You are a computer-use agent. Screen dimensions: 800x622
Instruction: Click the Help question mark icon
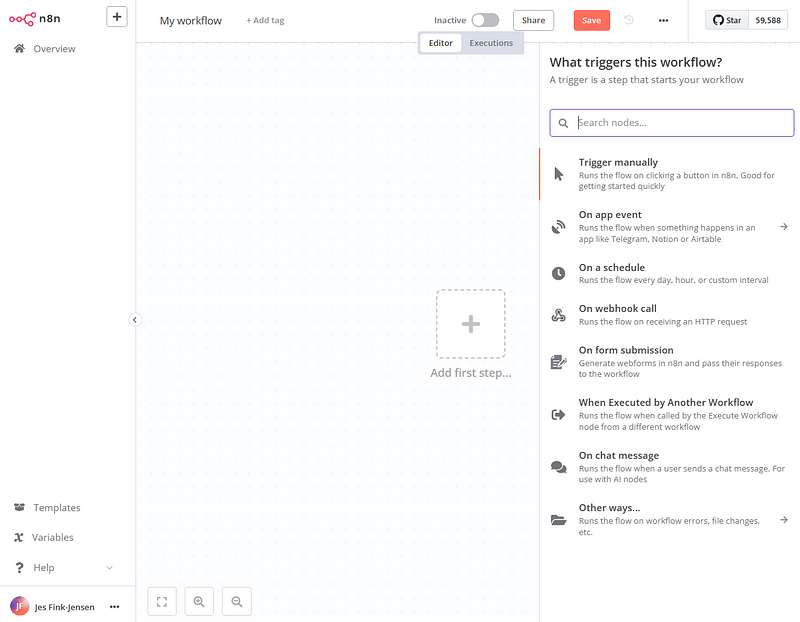pyautogui.click(x=19, y=567)
